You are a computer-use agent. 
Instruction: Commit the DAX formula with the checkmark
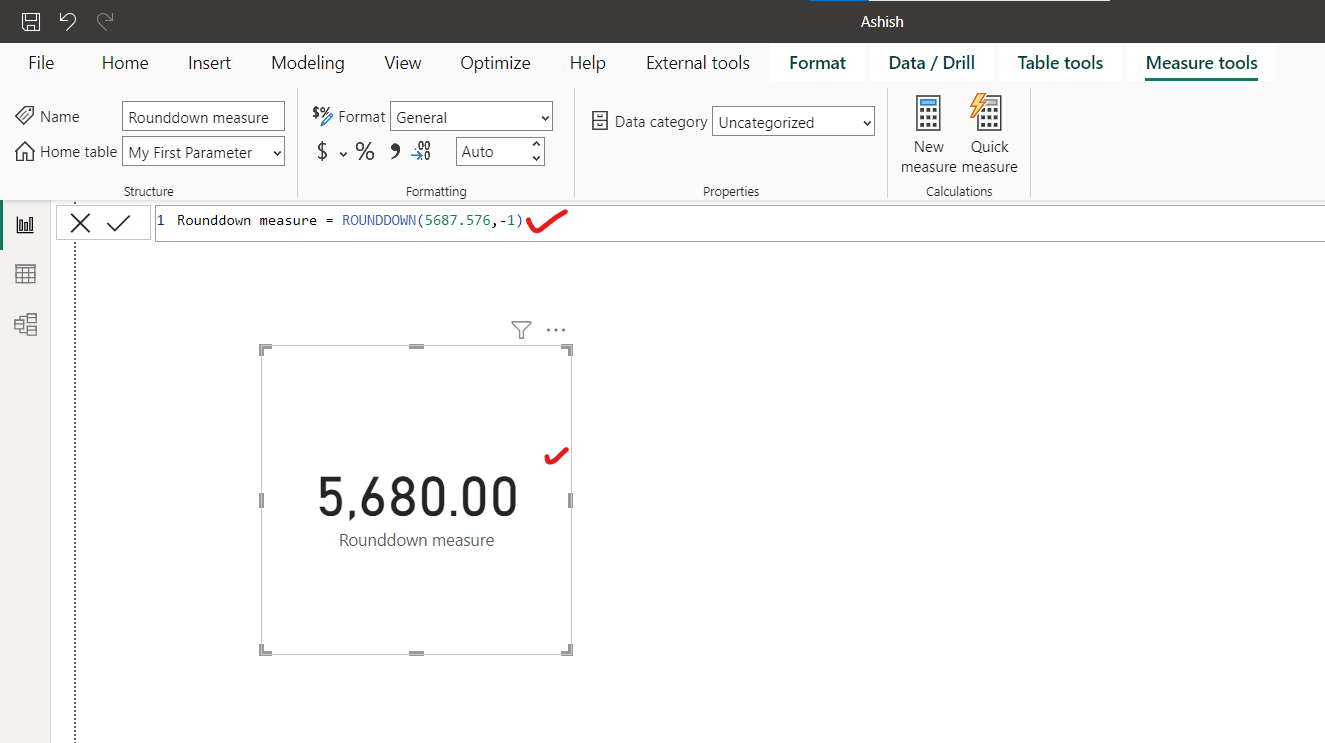pos(118,222)
